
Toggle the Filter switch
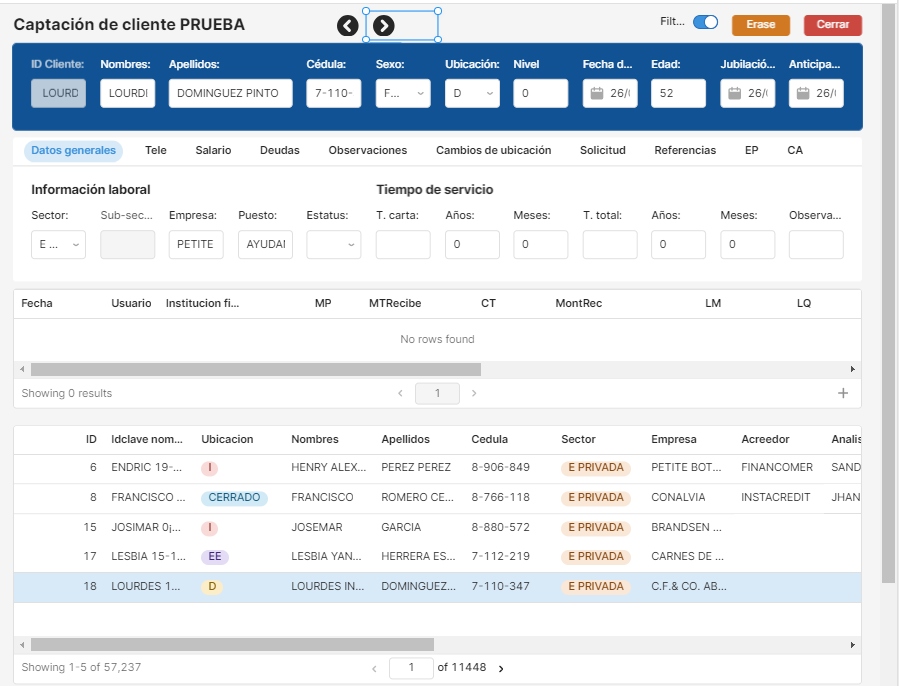point(705,23)
